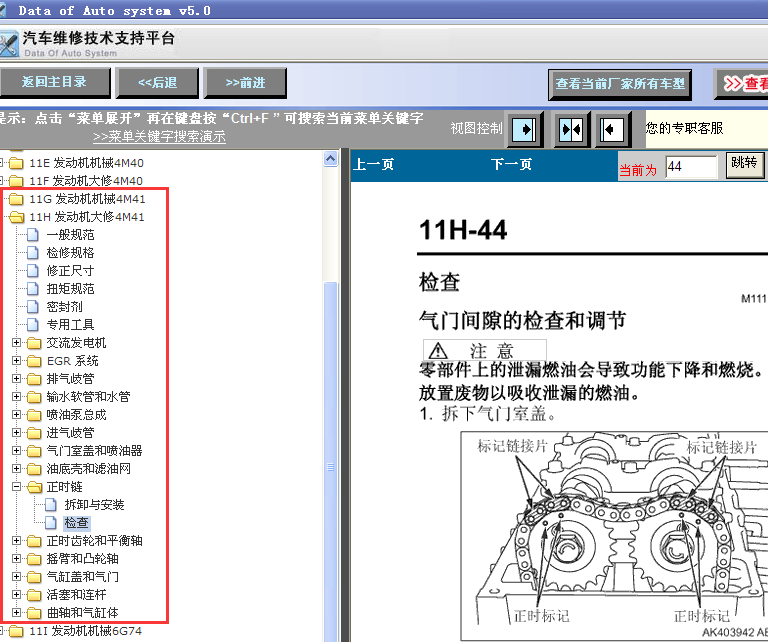Expand the 正时齿轮和平衡轴 tree node
This screenshot has width=768, height=642.
(16, 541)
